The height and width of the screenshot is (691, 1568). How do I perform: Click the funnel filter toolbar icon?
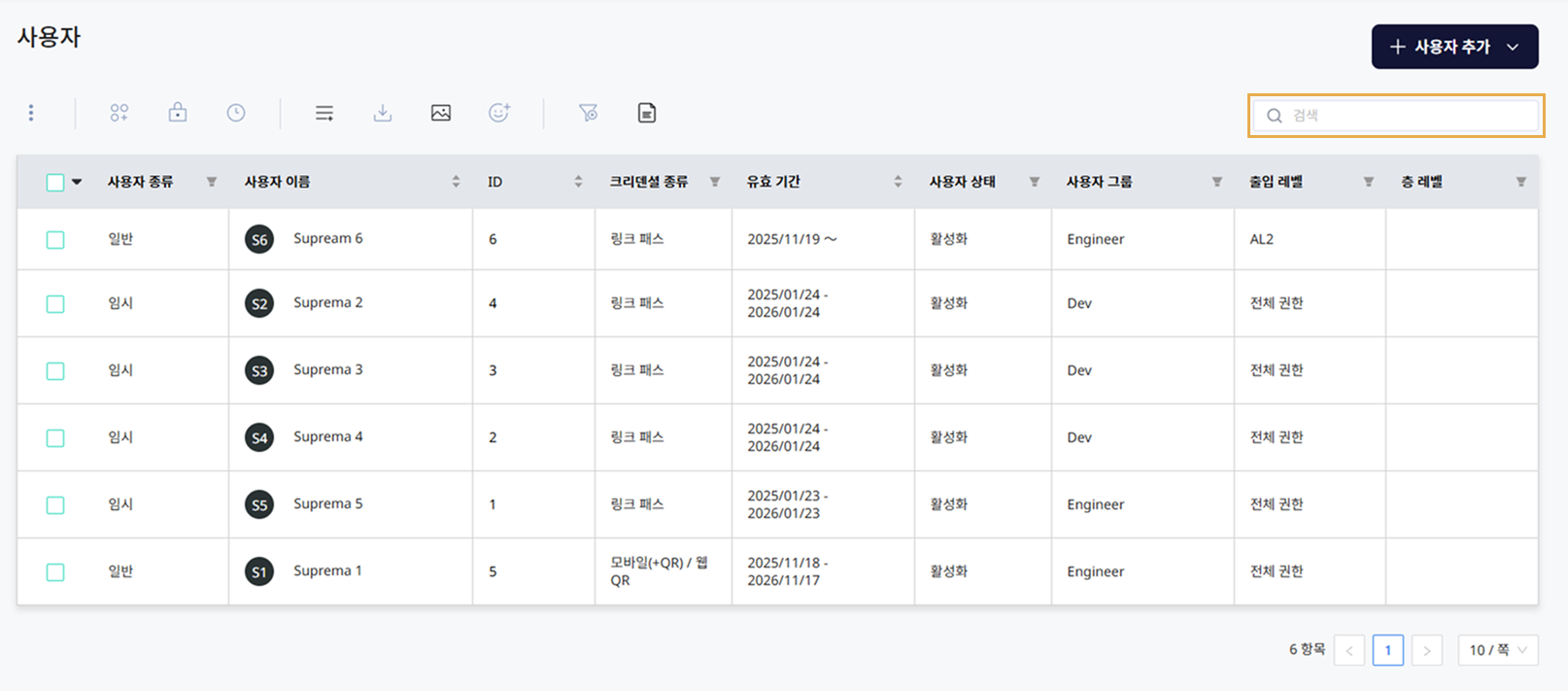588,114
